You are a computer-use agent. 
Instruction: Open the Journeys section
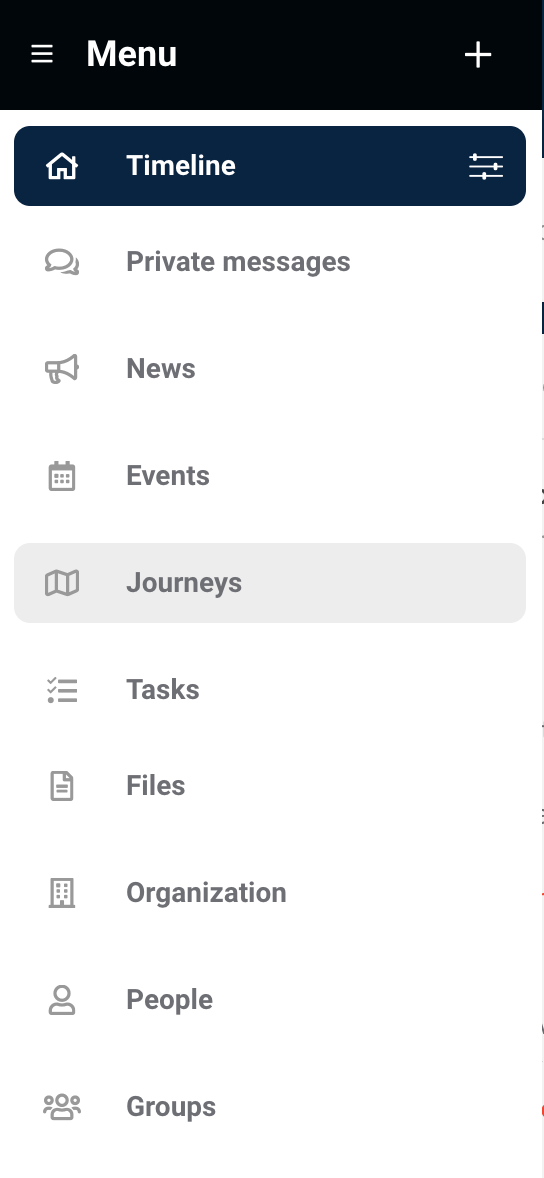coord(270,583)
